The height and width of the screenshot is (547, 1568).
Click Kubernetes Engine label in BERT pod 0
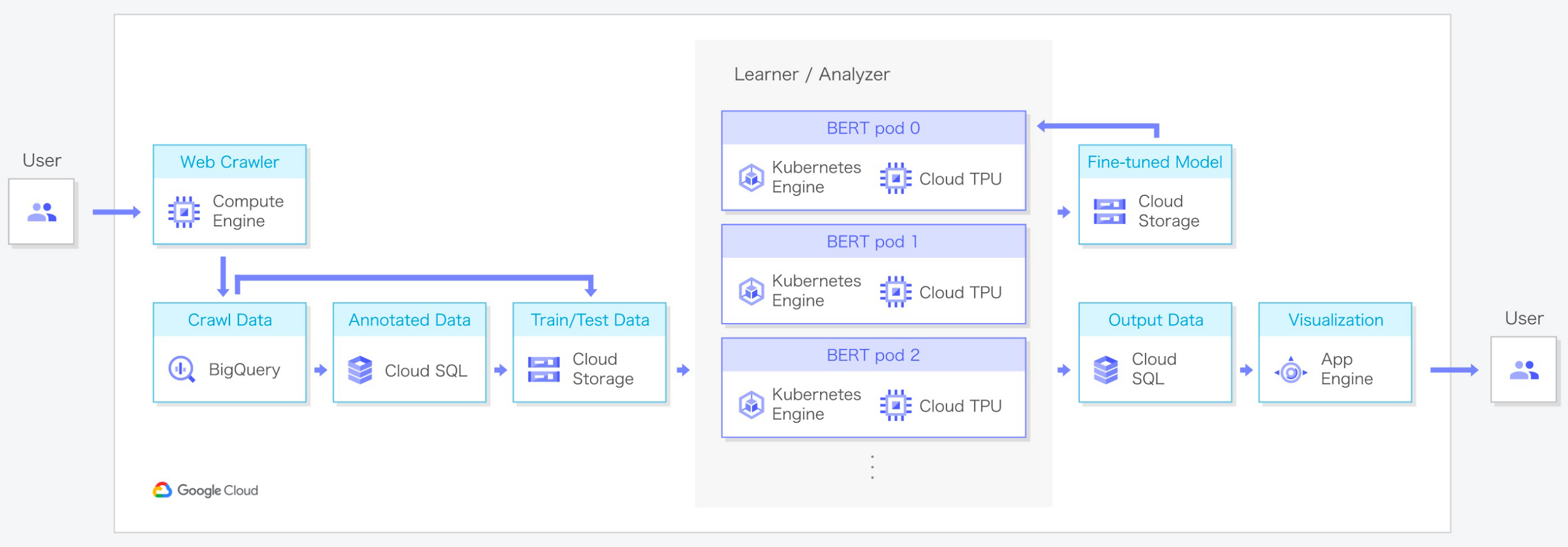tap(816, 176)
